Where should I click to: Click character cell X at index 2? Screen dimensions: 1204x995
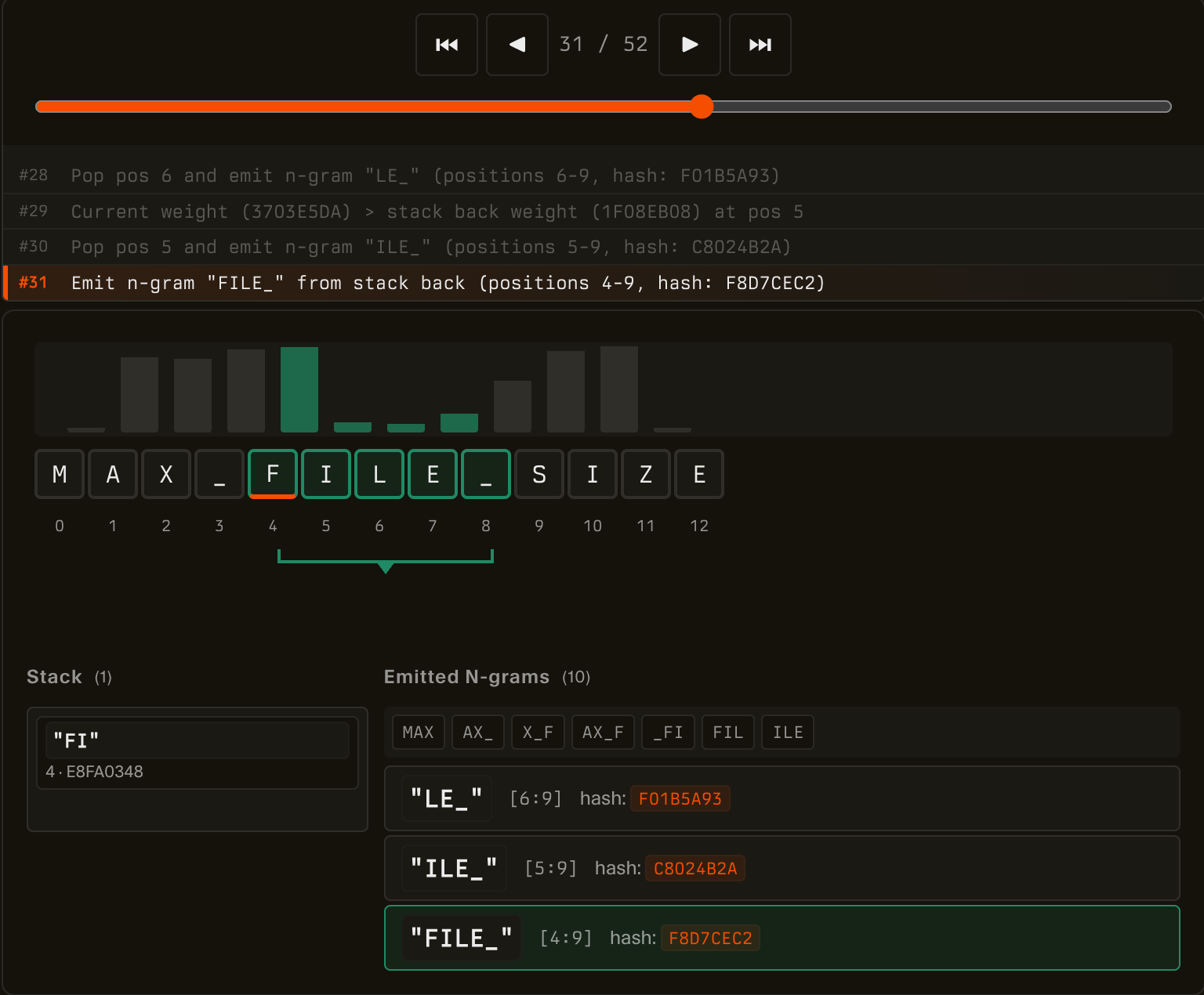point(166,474)
